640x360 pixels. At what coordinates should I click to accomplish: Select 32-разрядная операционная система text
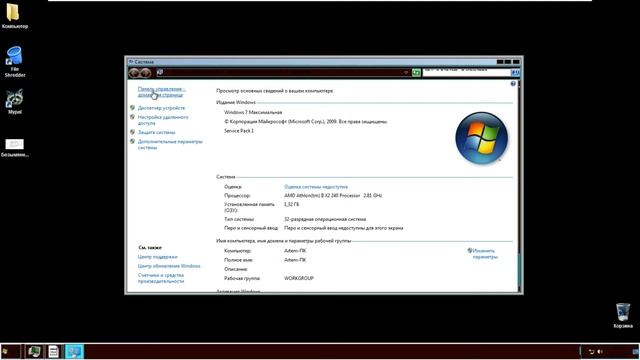325,219
